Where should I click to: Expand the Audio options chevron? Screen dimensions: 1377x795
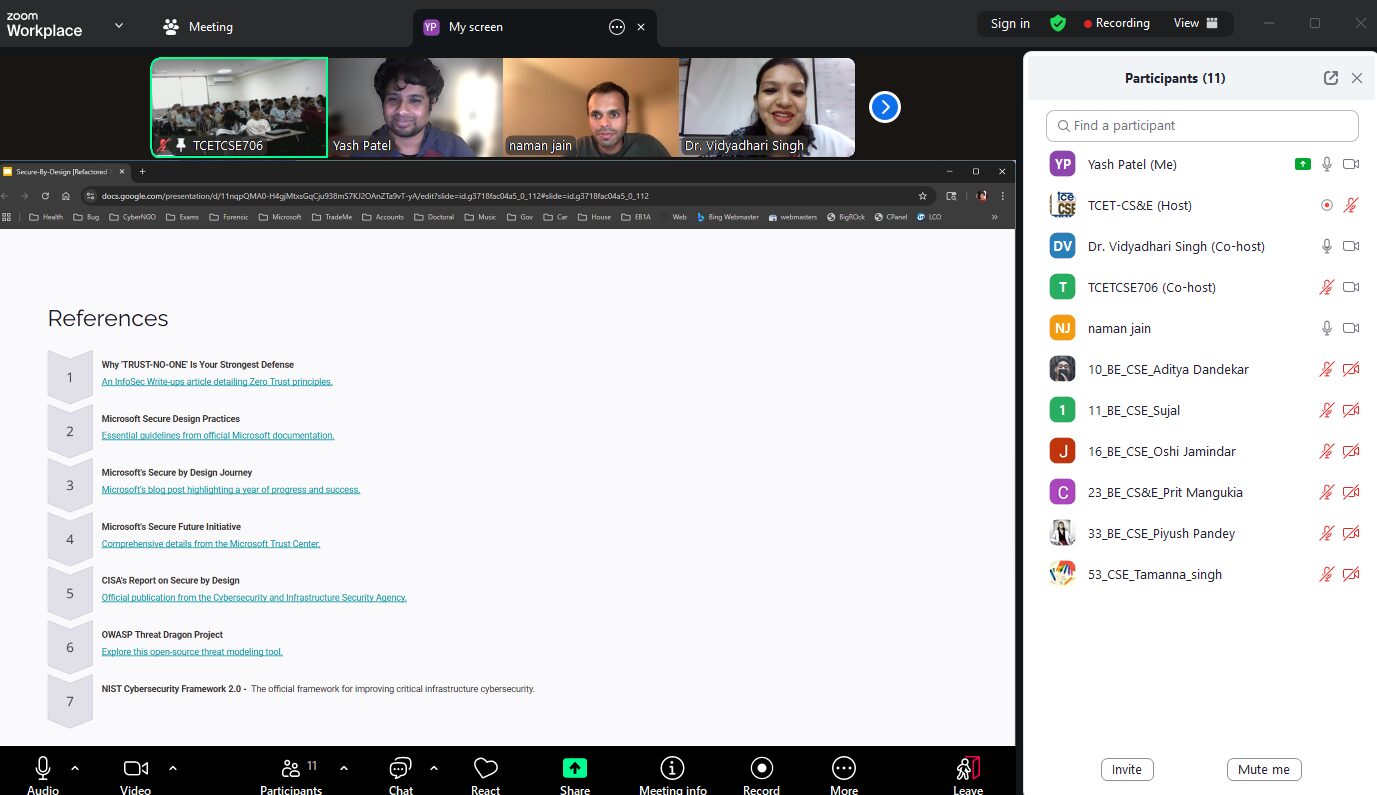[75, 768]
